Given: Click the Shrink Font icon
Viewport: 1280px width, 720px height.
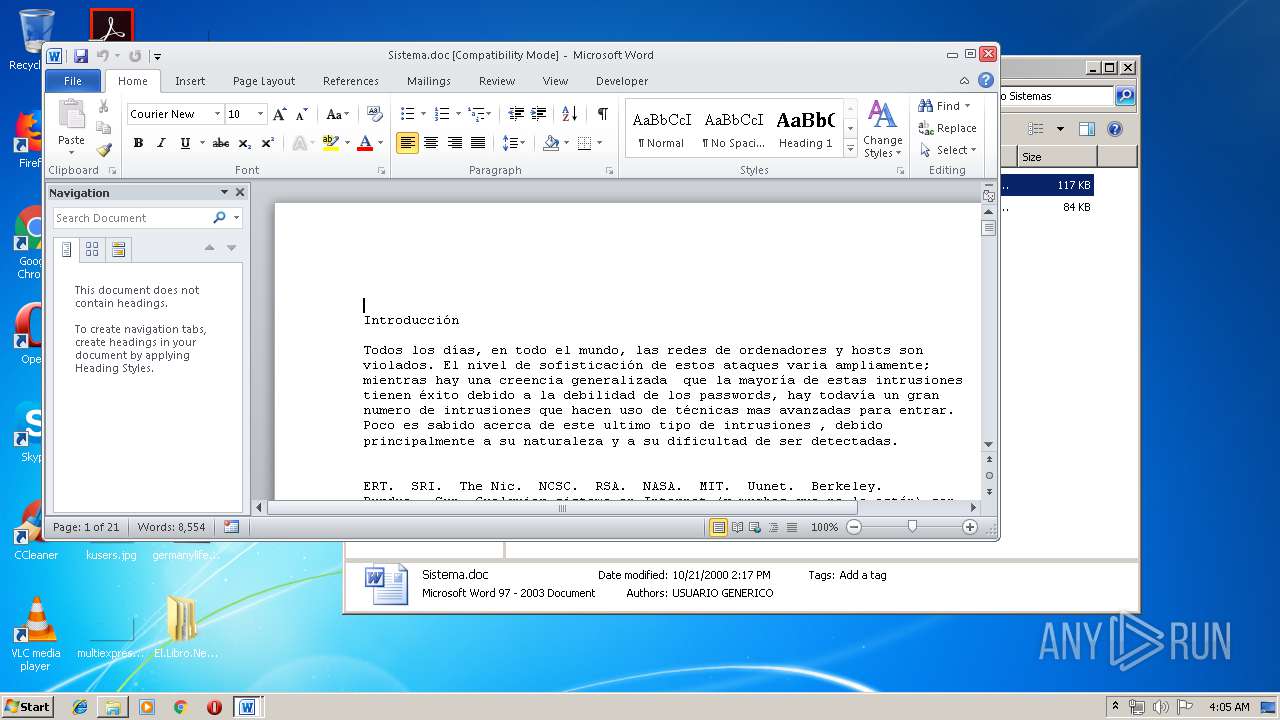Looking at the screenshot, I should 301,114.
